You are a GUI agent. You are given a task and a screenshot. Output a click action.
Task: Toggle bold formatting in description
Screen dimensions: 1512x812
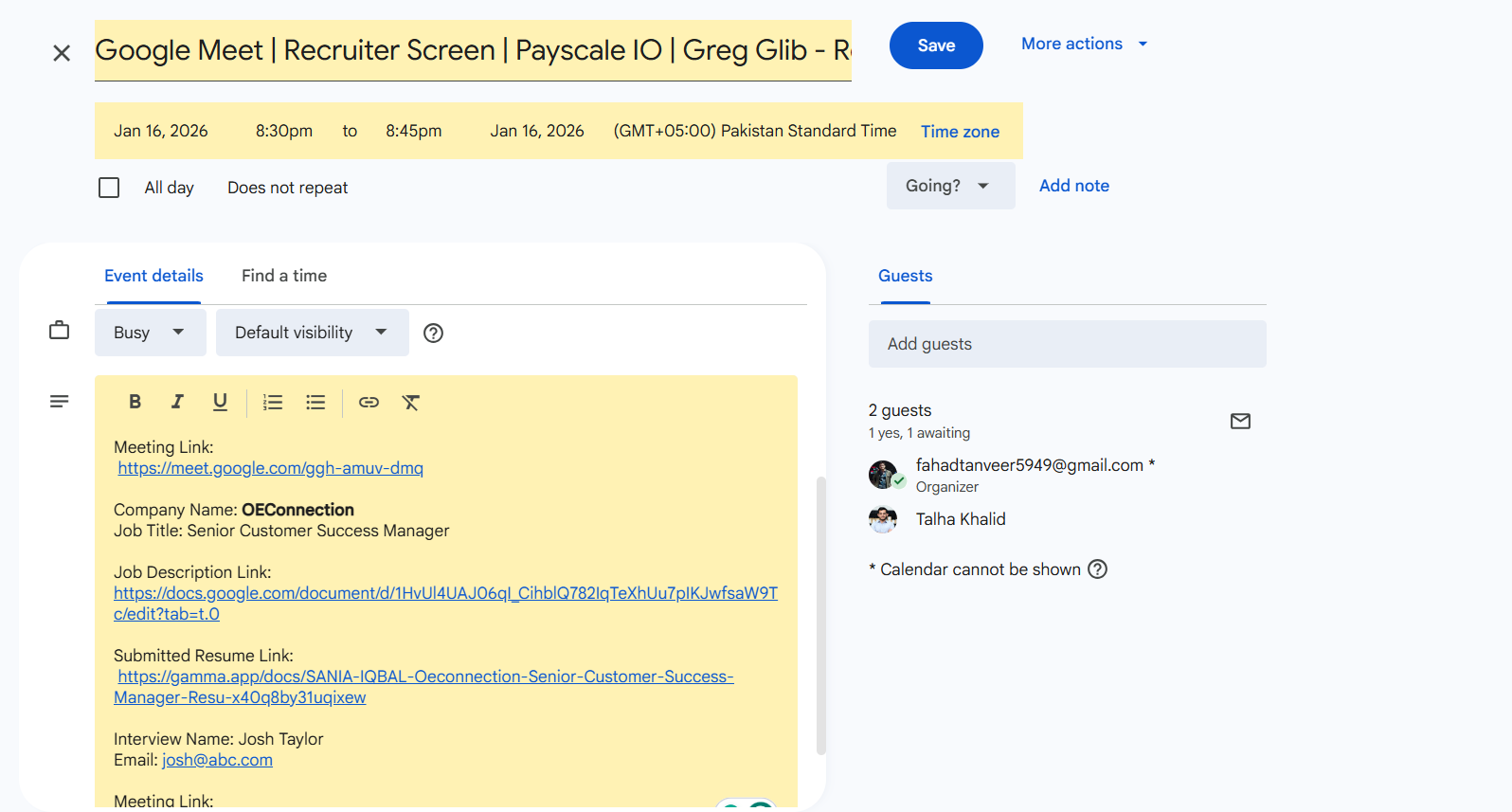point(135,402)
